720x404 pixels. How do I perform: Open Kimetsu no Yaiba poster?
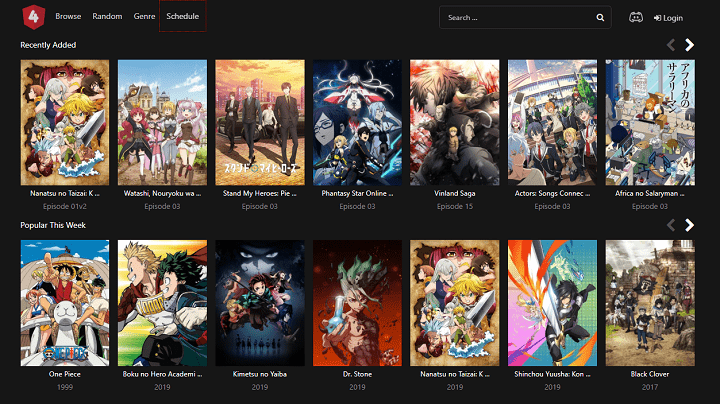pos(260,303)
